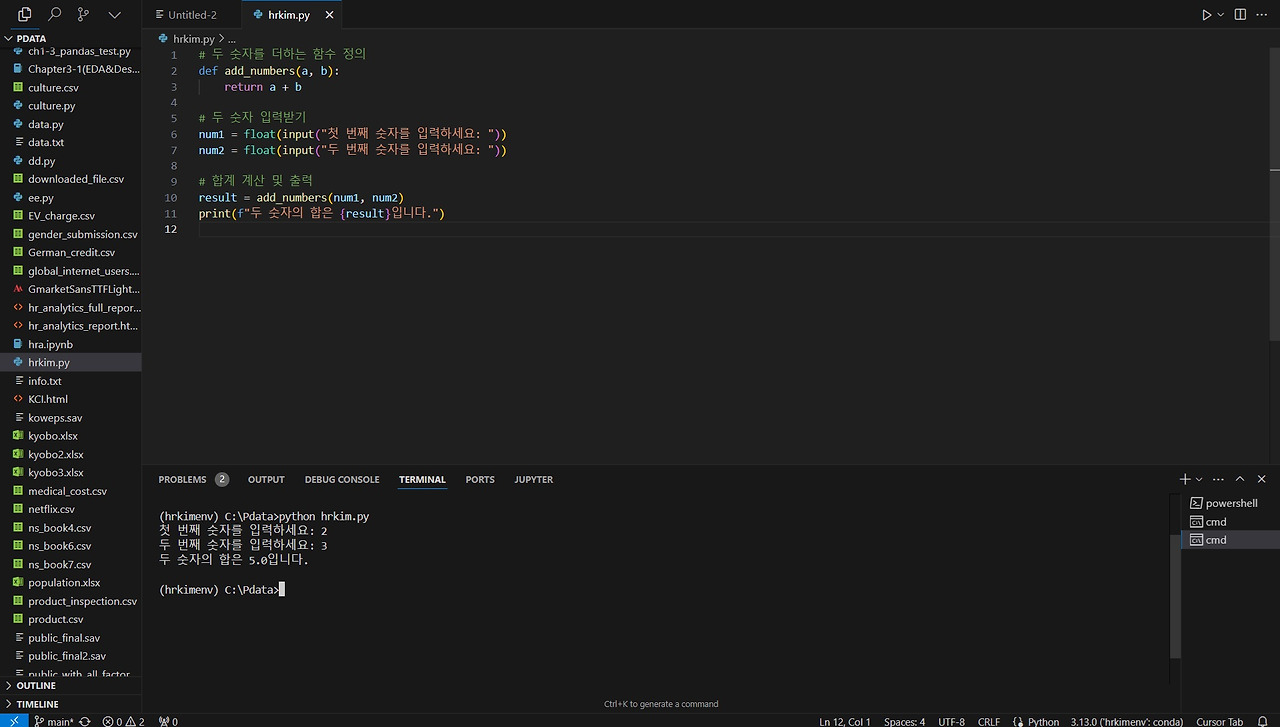Open the Explorer view icon
Viewport: 1280px width, 727px height.
tap(25, 15)
